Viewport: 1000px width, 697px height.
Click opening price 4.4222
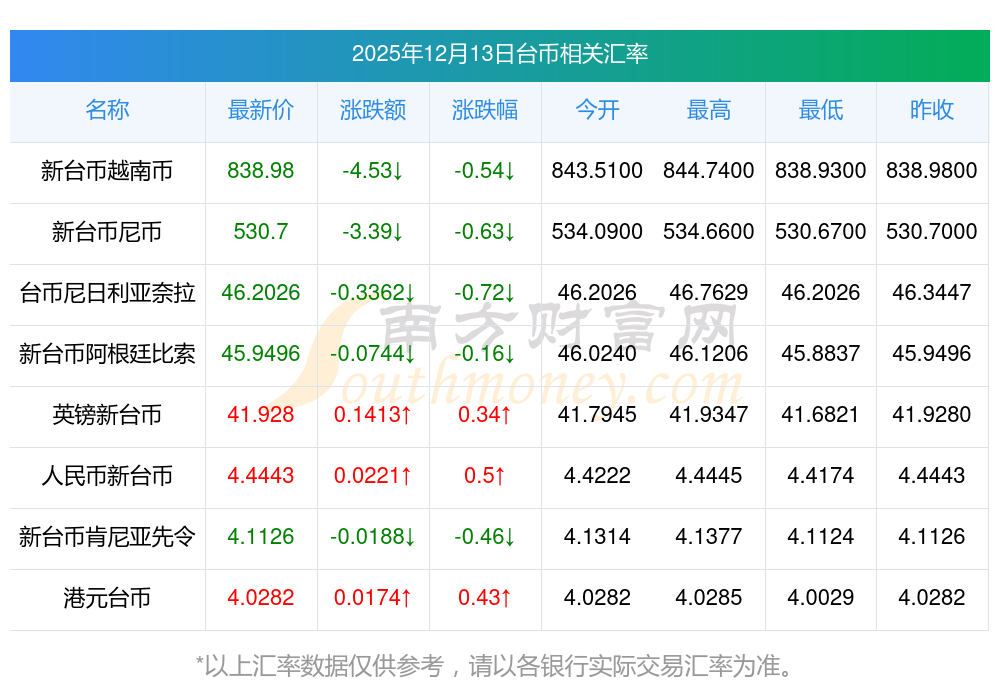(x=597, y=476)
